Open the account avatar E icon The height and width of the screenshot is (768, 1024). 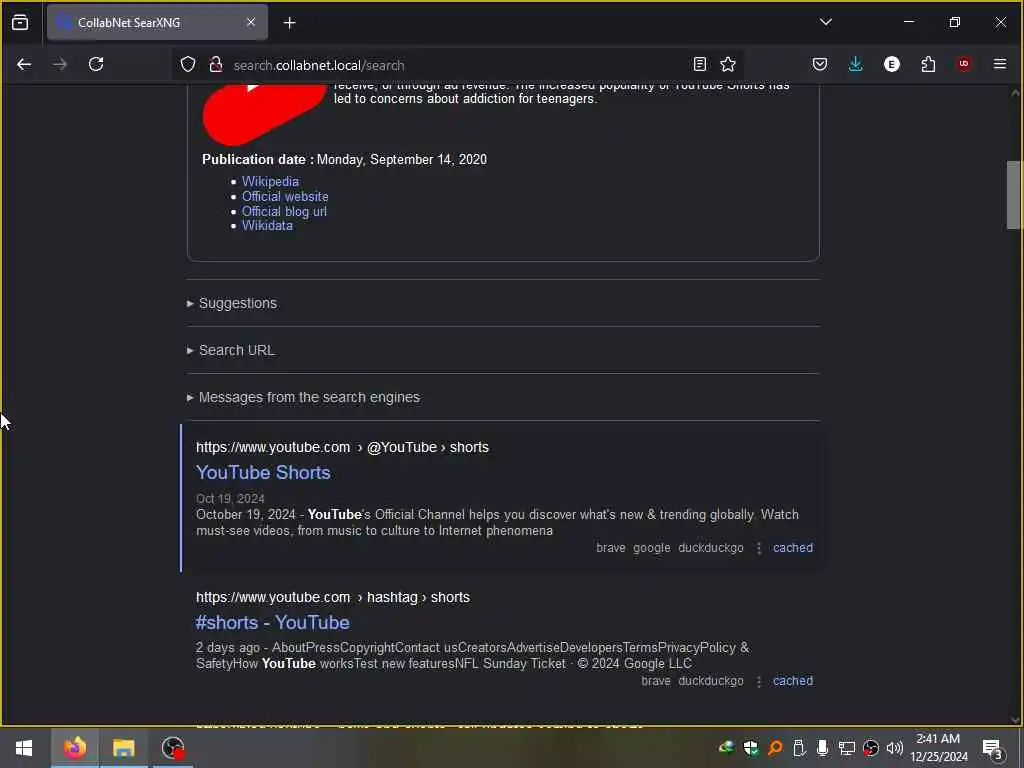(x=891, y=64)
